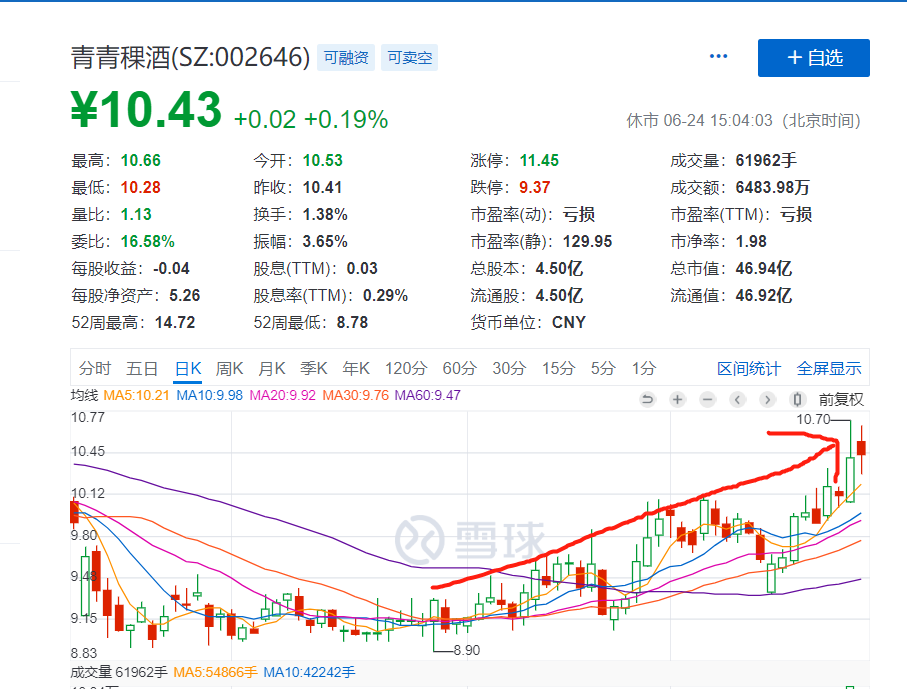Screen dimensions: 907x689
Task: Click the 每股净资产 value 5.26
Action: [185, 296]
